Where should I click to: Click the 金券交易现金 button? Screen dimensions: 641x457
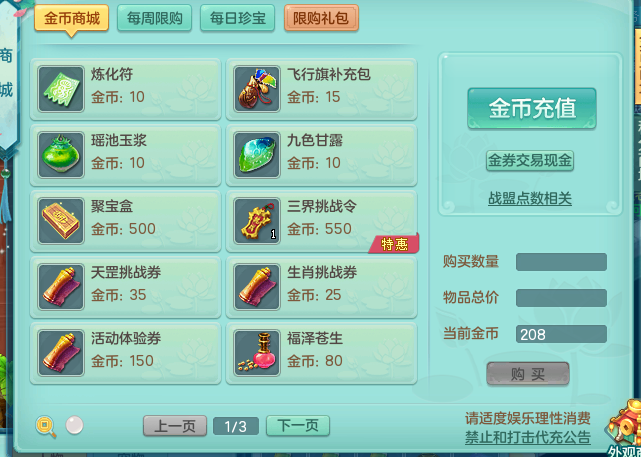click(530, 161)
